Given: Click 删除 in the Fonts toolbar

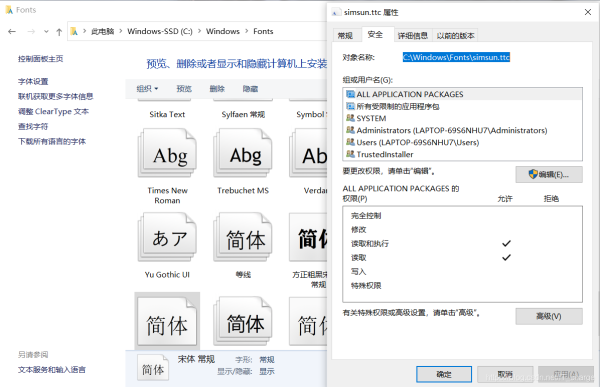Looking at the screenshot, I should click(217, 89).
